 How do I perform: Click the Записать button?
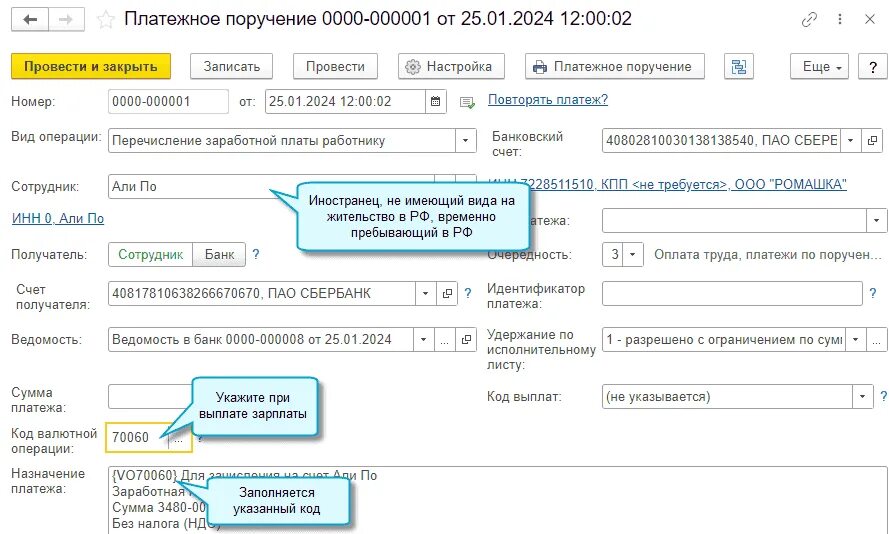(x=231, y=67)
